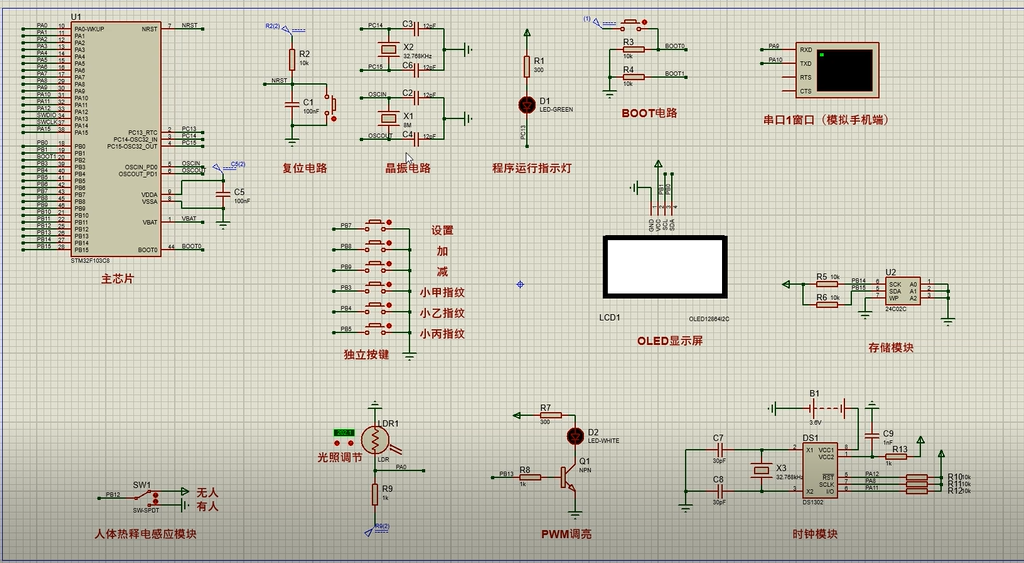1024x563 pixels.
Task: Click the 程序运行指示灯 label
Action: (532, 168)
